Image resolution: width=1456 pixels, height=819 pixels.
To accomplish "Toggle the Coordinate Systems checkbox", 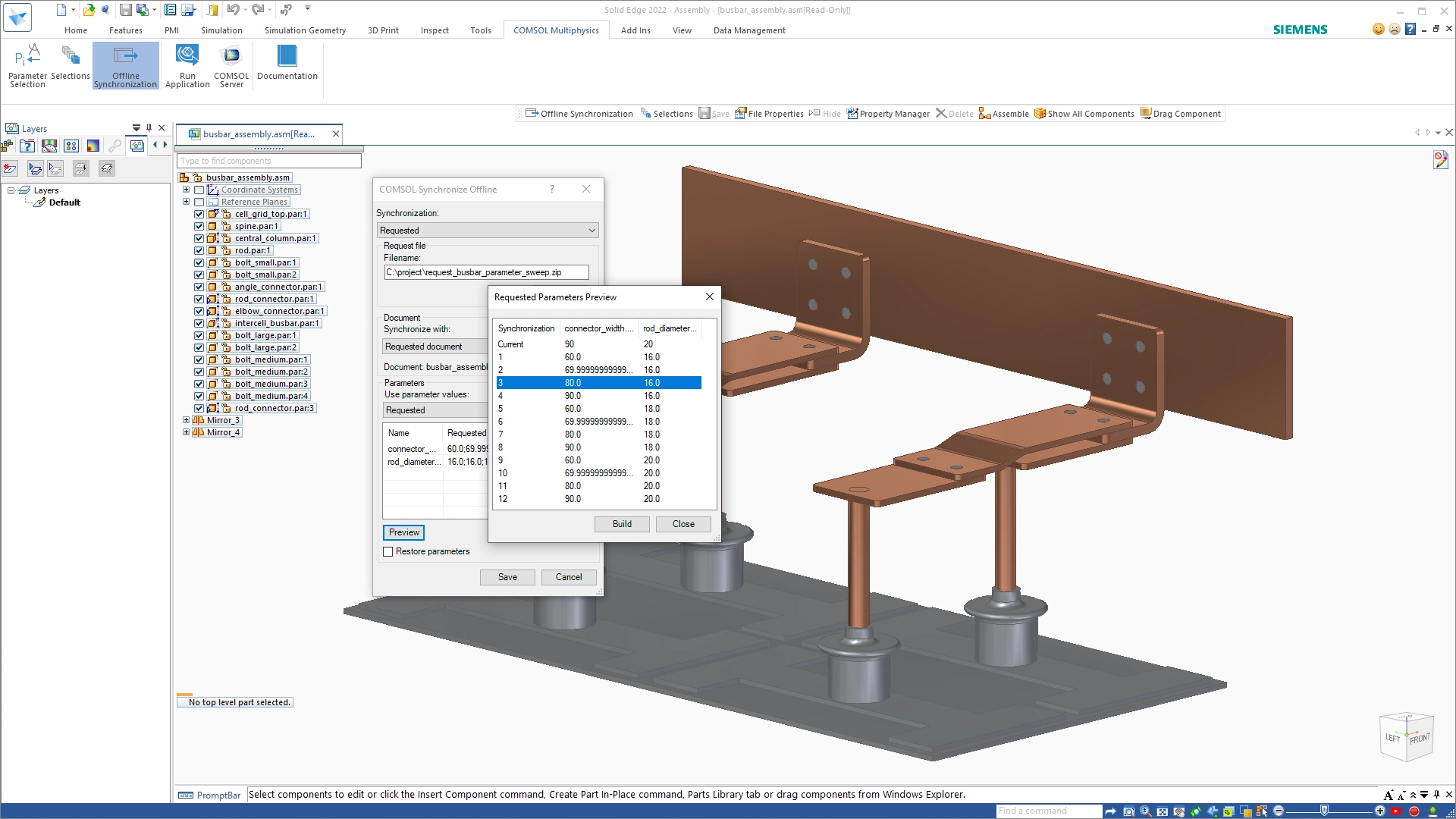I will [199, 190].
